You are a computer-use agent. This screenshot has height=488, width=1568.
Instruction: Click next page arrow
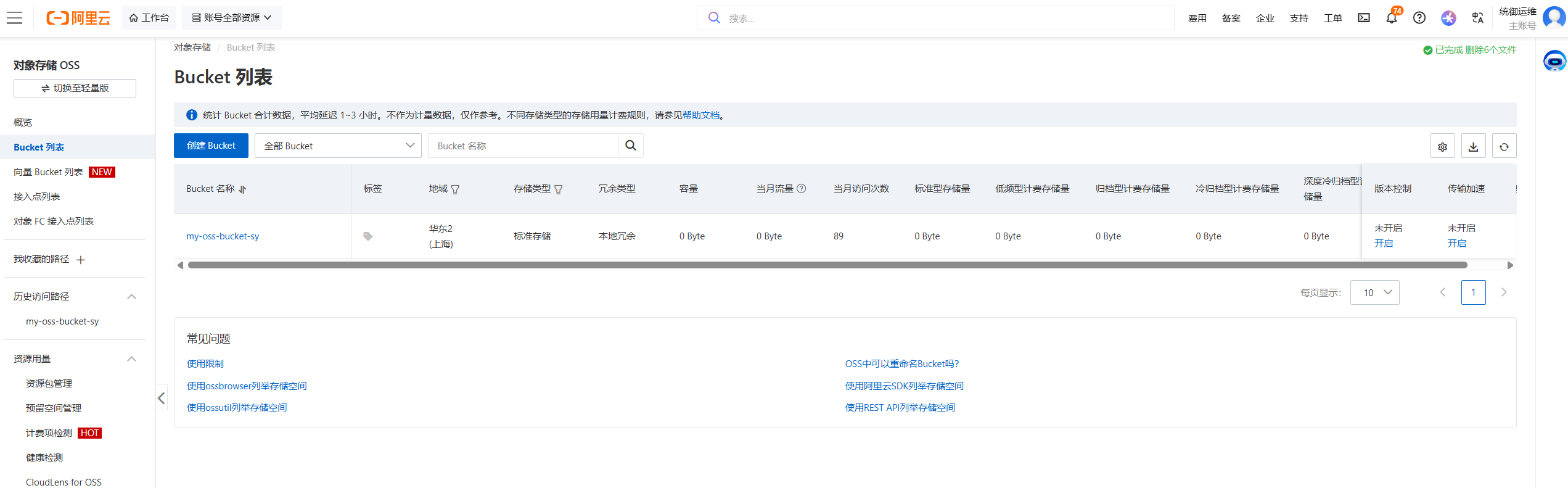click(1504, 292)
